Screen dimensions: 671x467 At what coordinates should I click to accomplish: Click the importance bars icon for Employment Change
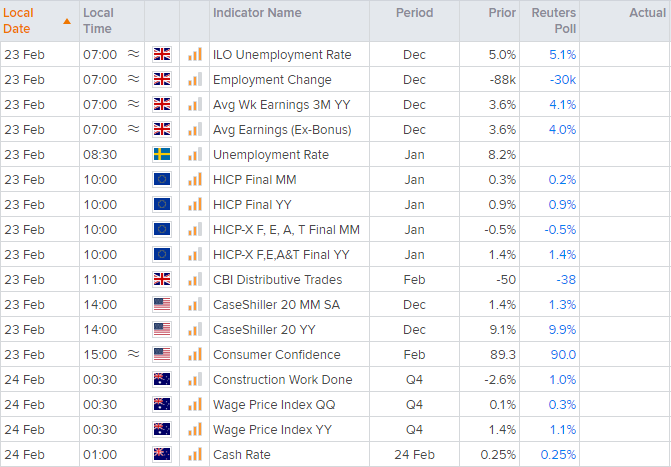pos(194,80)
